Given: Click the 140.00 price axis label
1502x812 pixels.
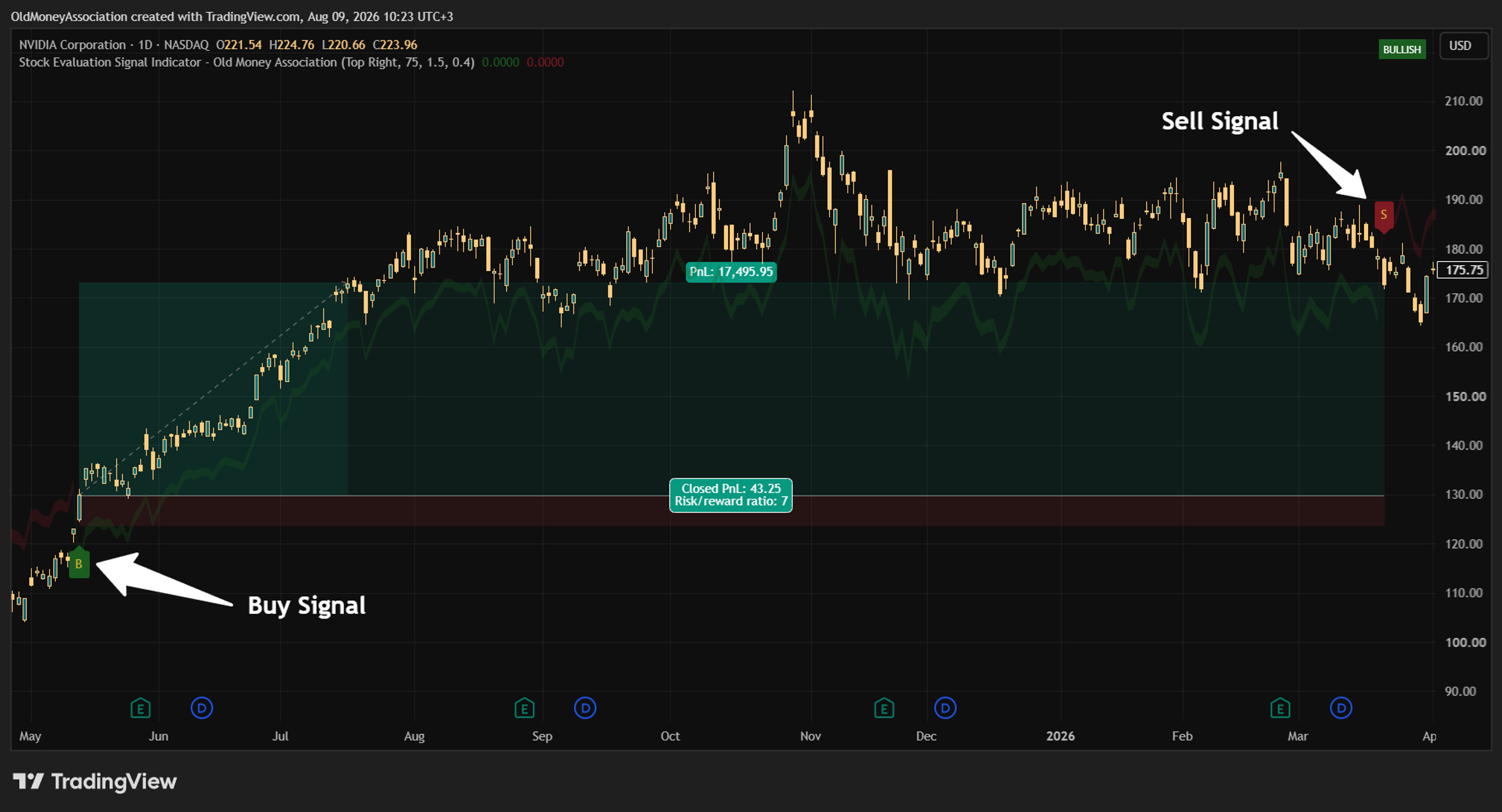Looking at the screenshot, I should 1464,445.
